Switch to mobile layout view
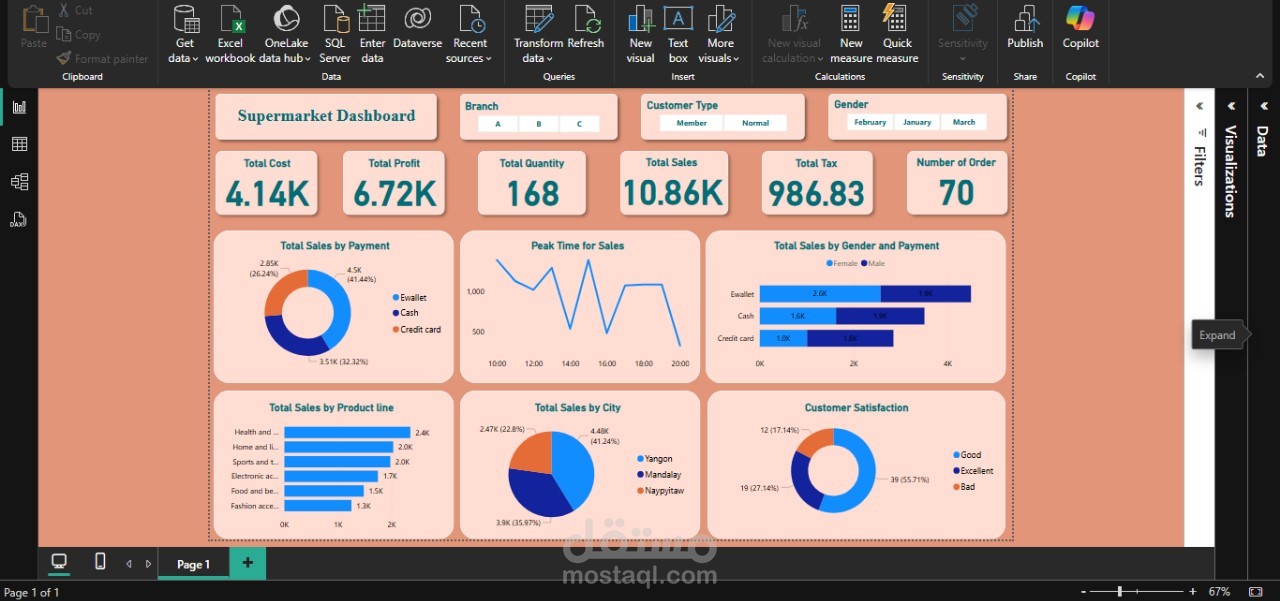The image size is (1280, 601). click(x=100, y=562)
